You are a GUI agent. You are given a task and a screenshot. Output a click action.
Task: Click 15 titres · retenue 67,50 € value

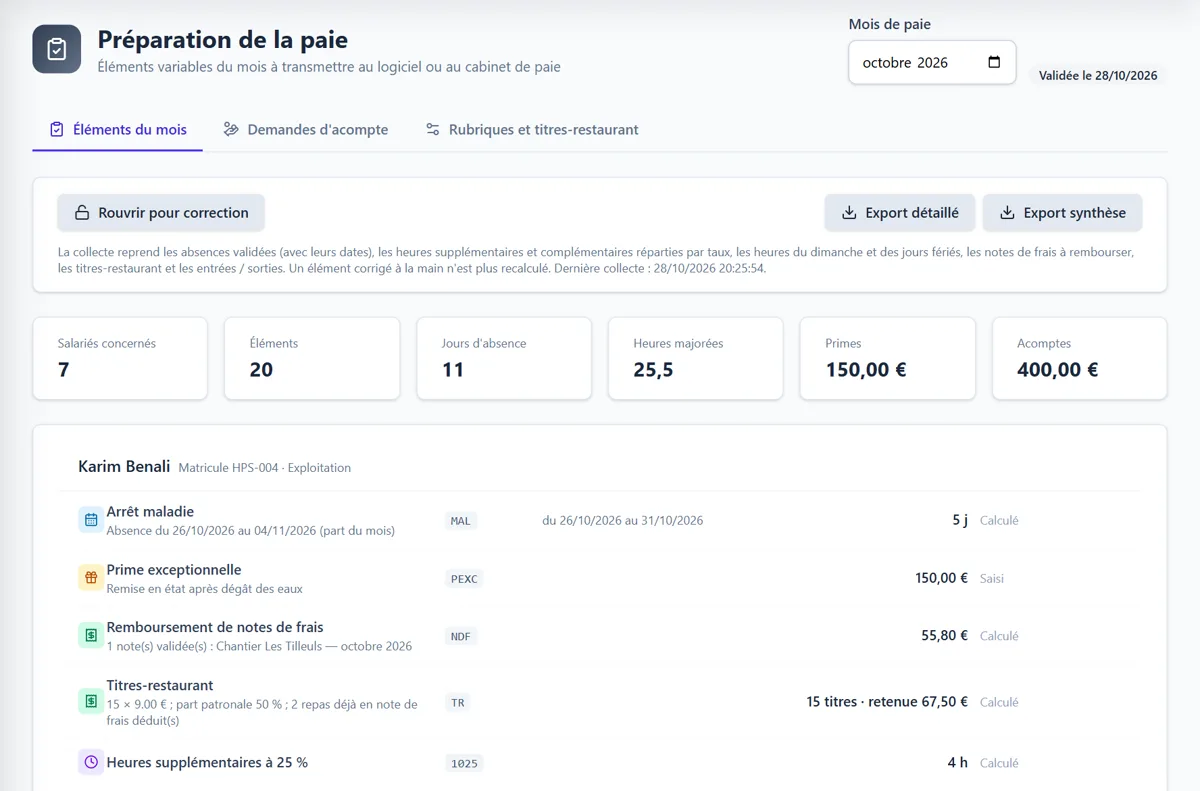click(887, 702)
